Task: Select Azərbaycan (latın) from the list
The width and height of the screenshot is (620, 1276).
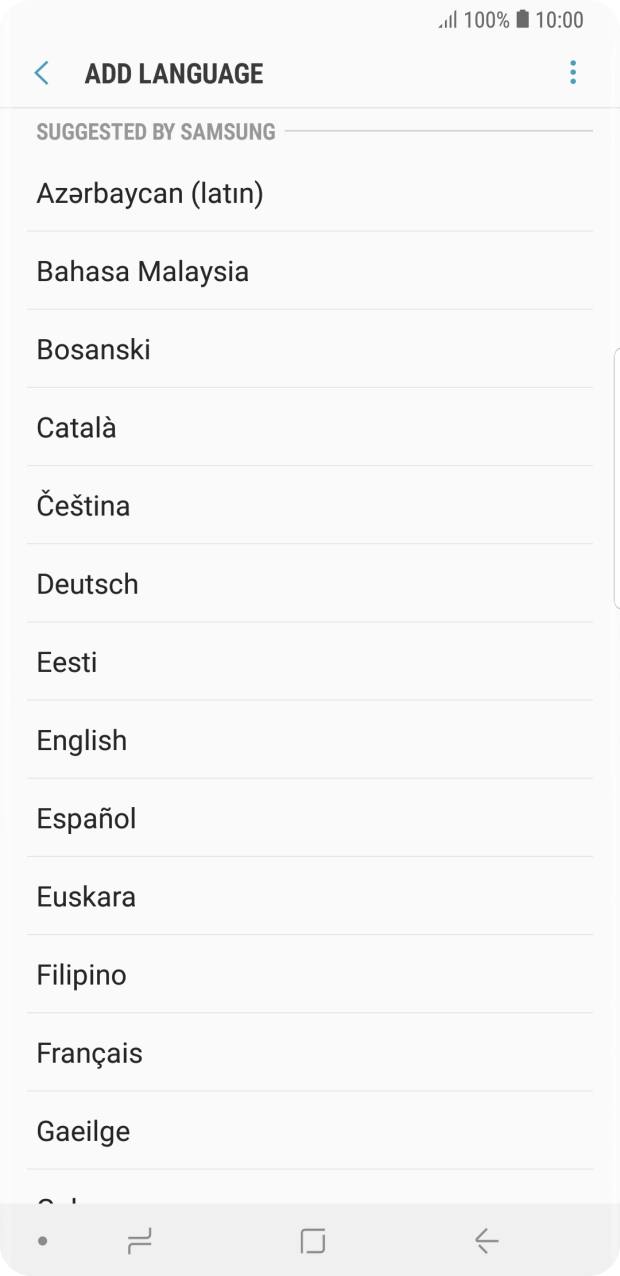Action: click(150, 193)
